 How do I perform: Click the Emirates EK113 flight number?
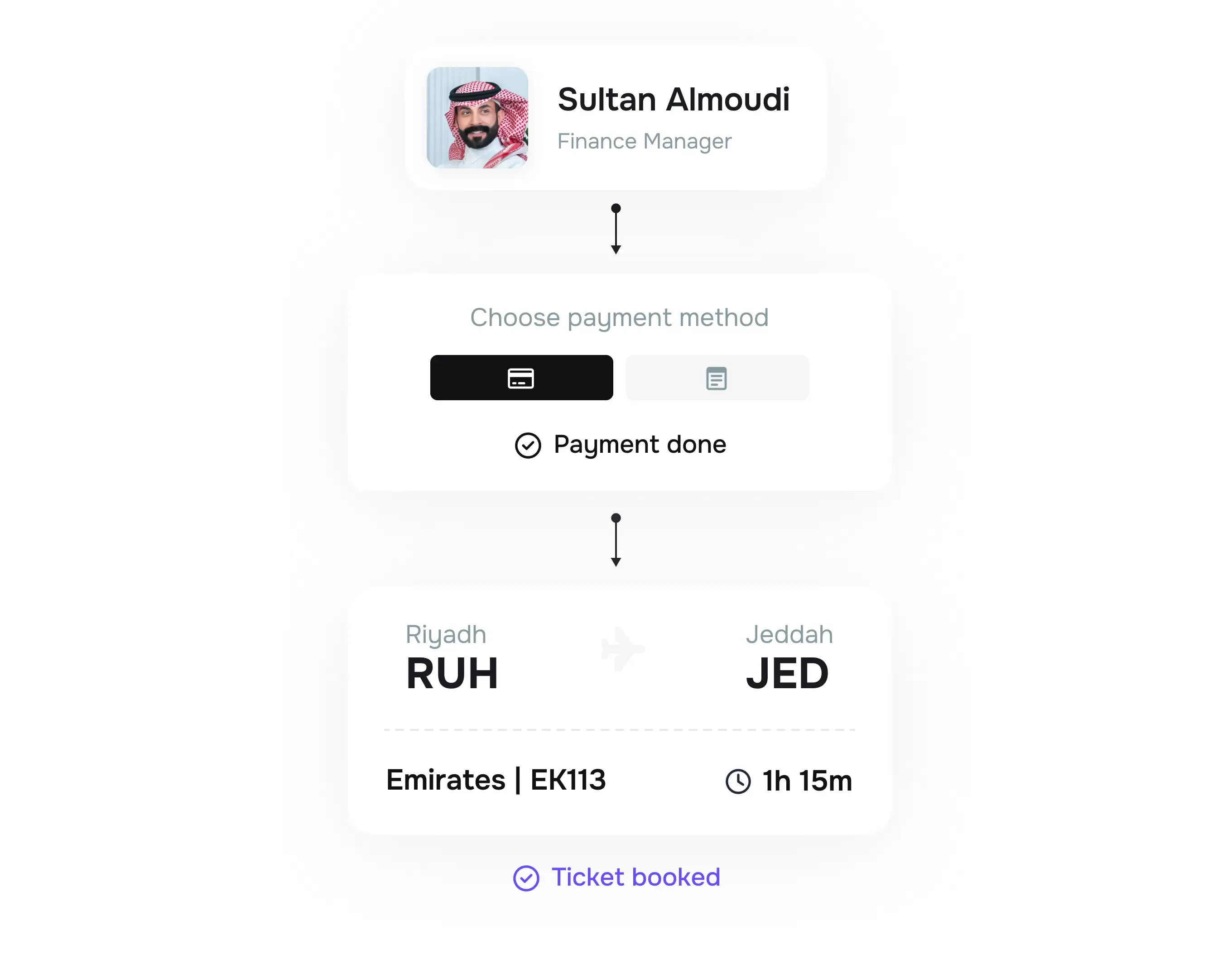click(496, 780)
